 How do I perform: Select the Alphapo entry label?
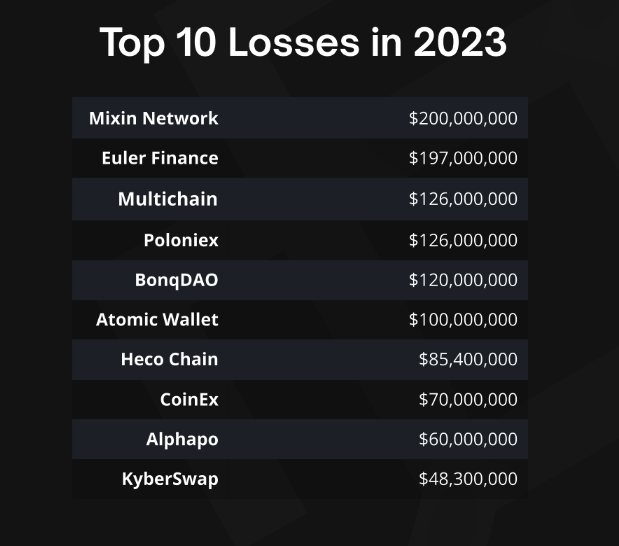coord(182,439)
